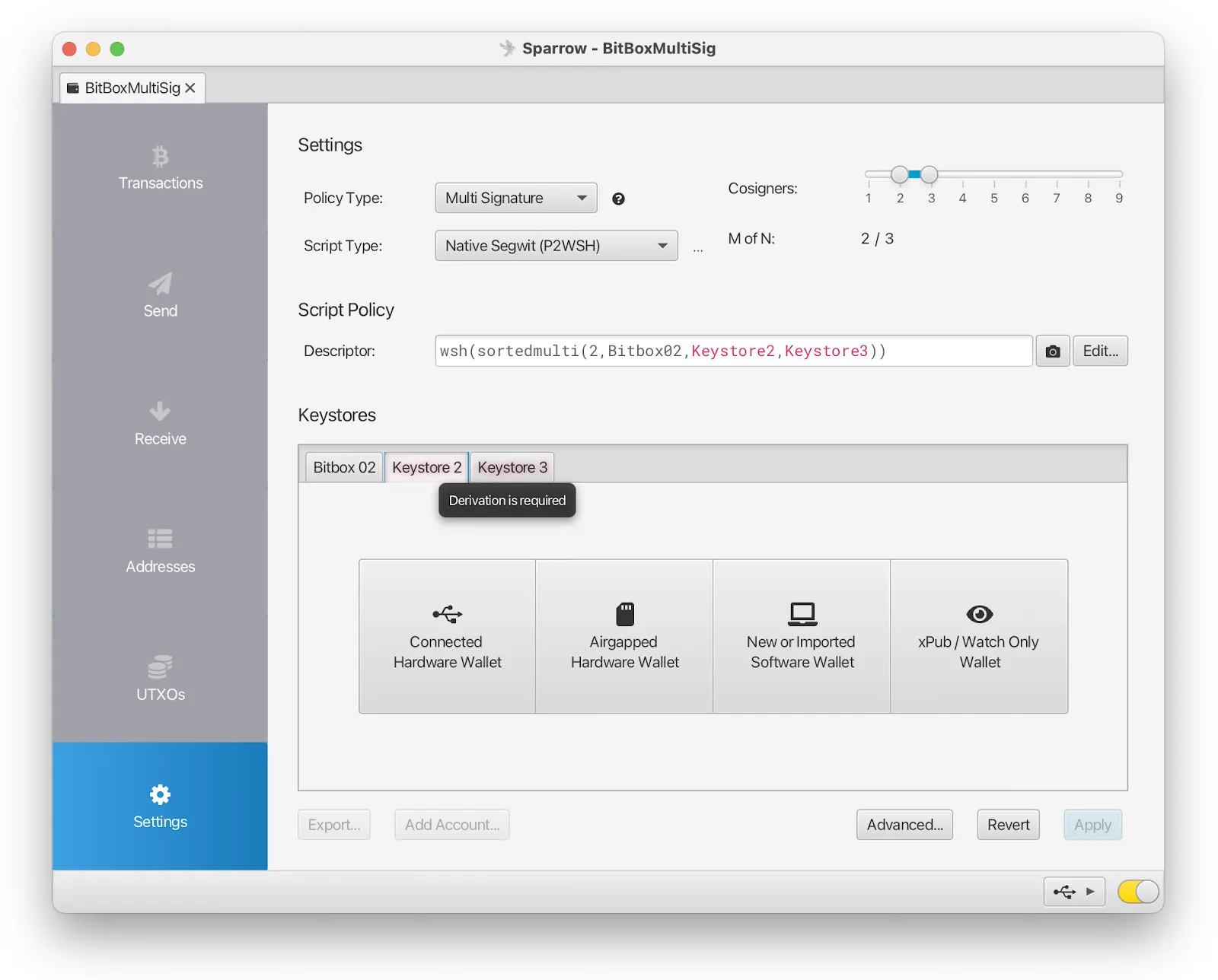Toggle the server connection switch
Viewport: 1218px width, 980px height.
tap(1138, 892)
